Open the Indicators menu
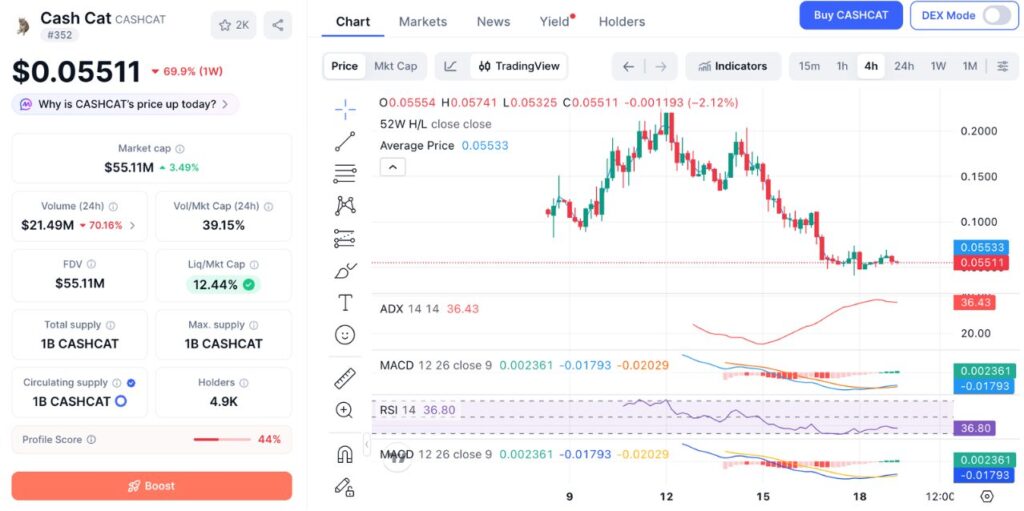Viewport: 1024px width, 511px height. 733,66
